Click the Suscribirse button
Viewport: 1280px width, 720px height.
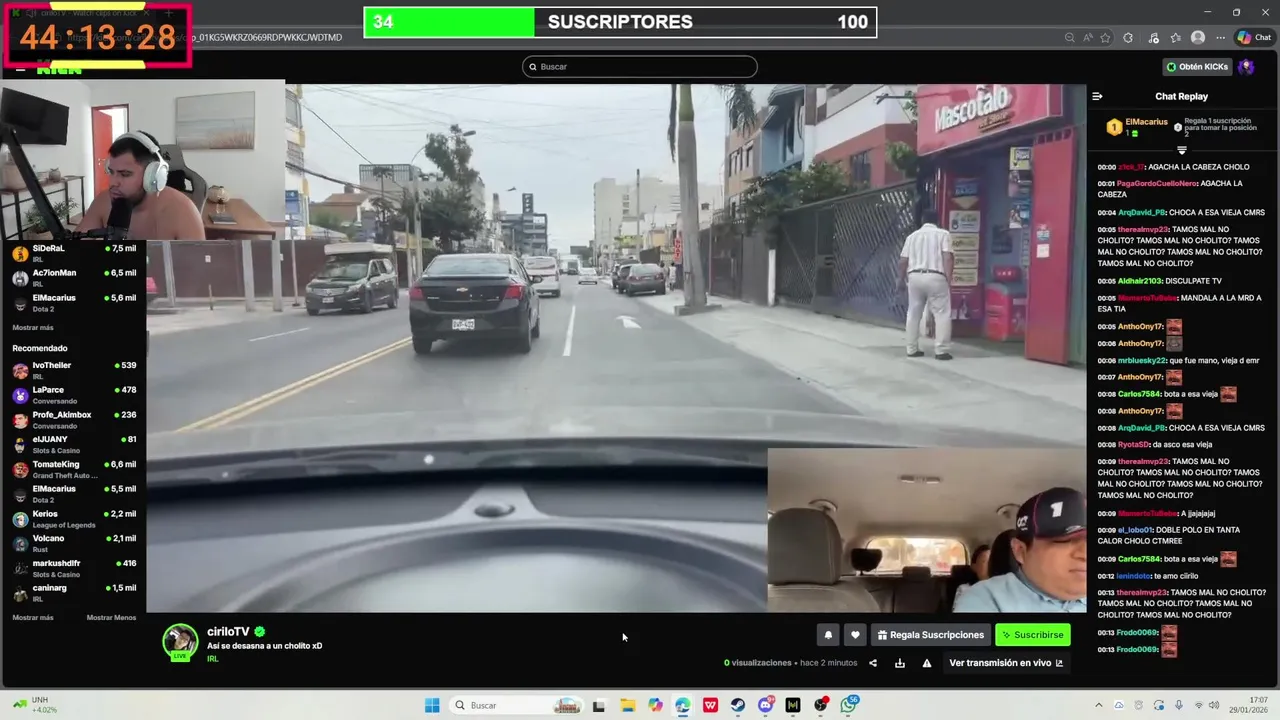pos(1033,635)
